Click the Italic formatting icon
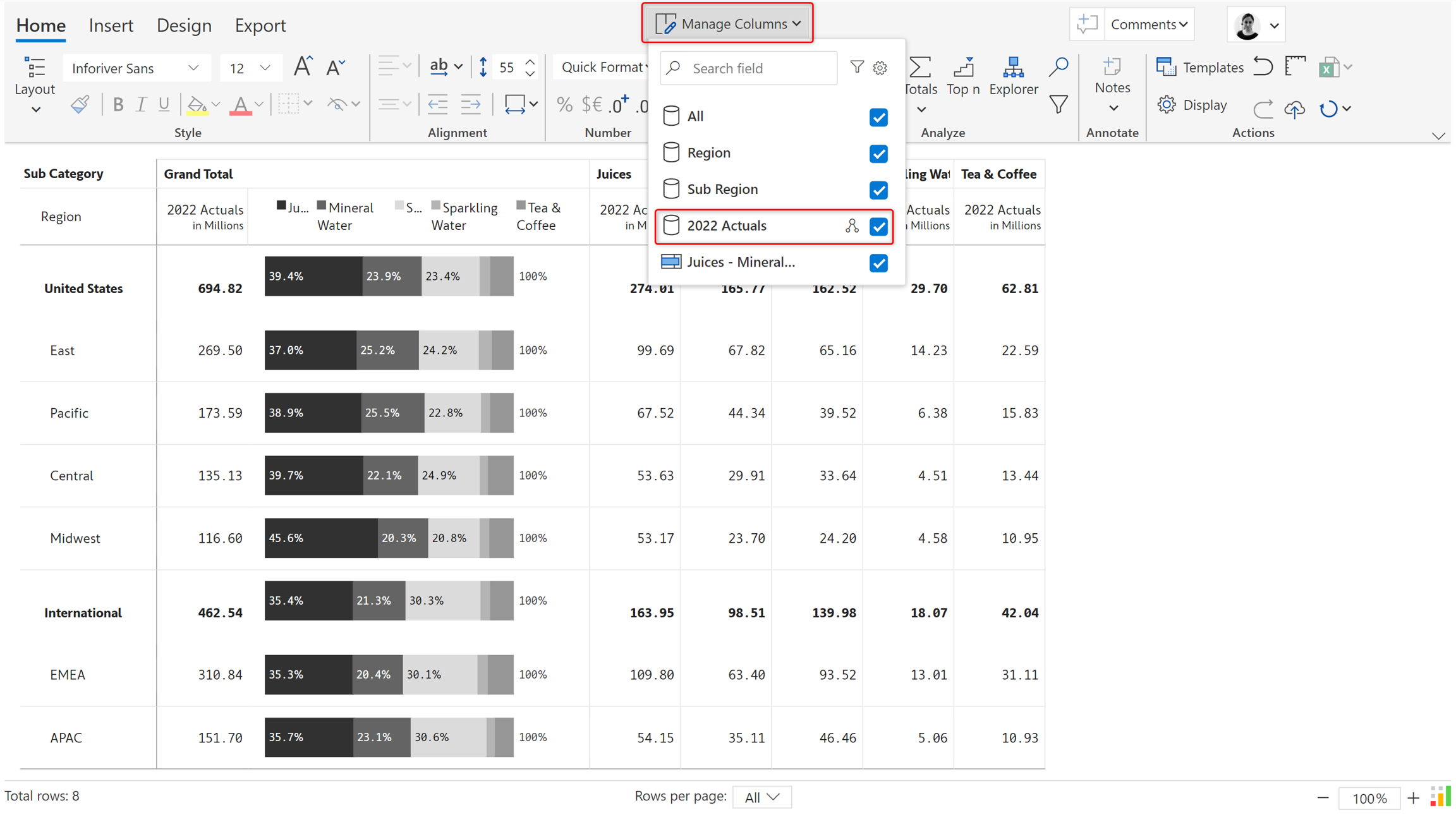 coord(141,105)
